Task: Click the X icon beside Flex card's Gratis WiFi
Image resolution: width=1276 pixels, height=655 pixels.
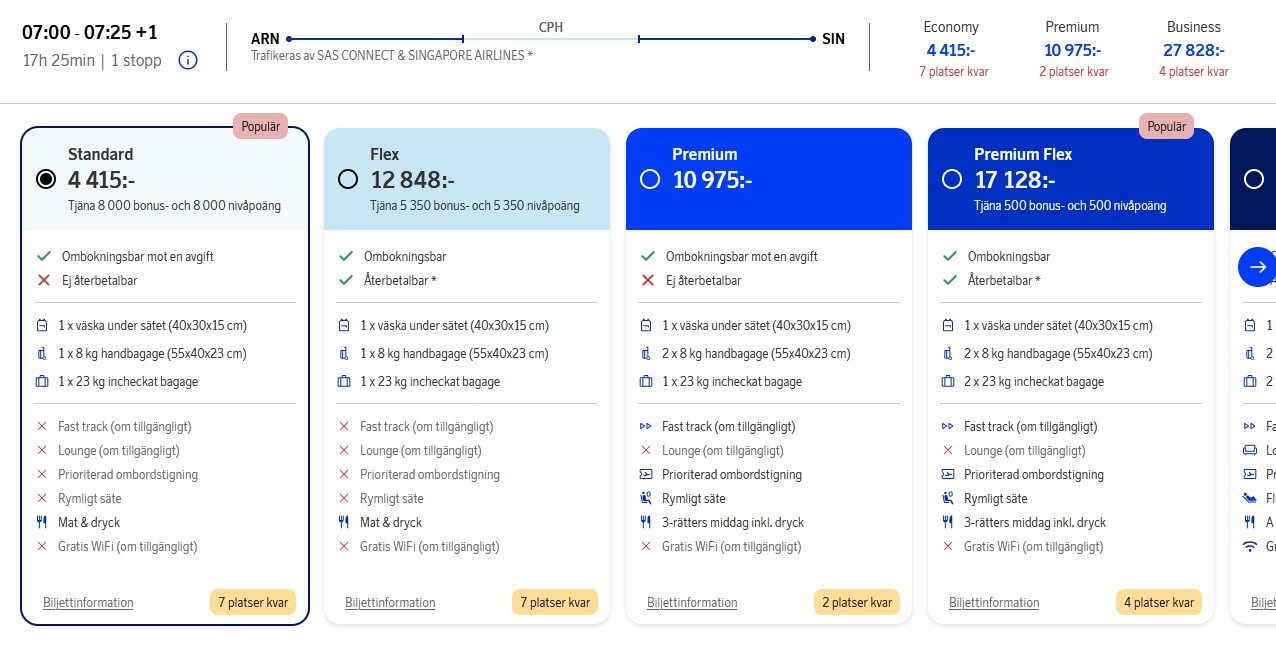Action: pos(344,546)
